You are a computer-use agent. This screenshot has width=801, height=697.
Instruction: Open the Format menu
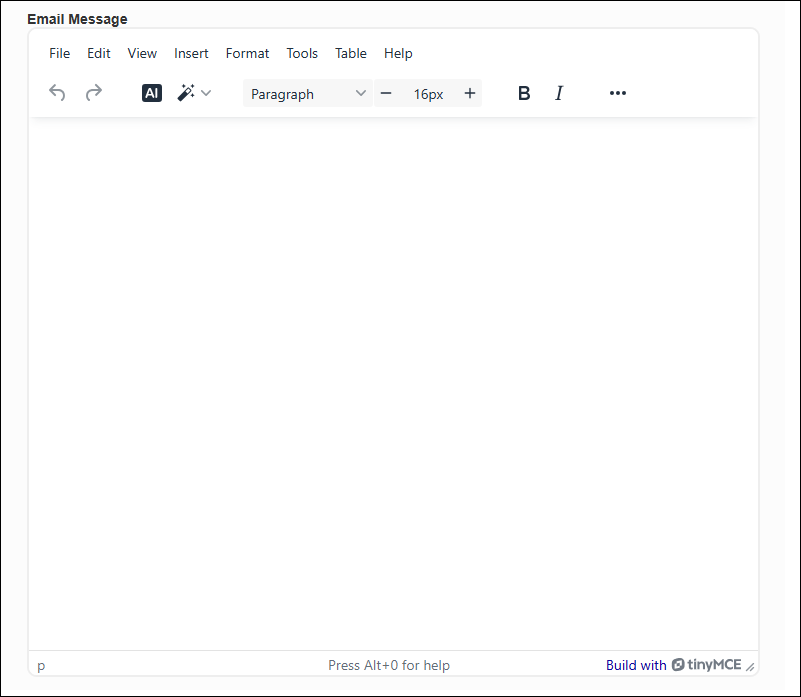coord(247,53)
